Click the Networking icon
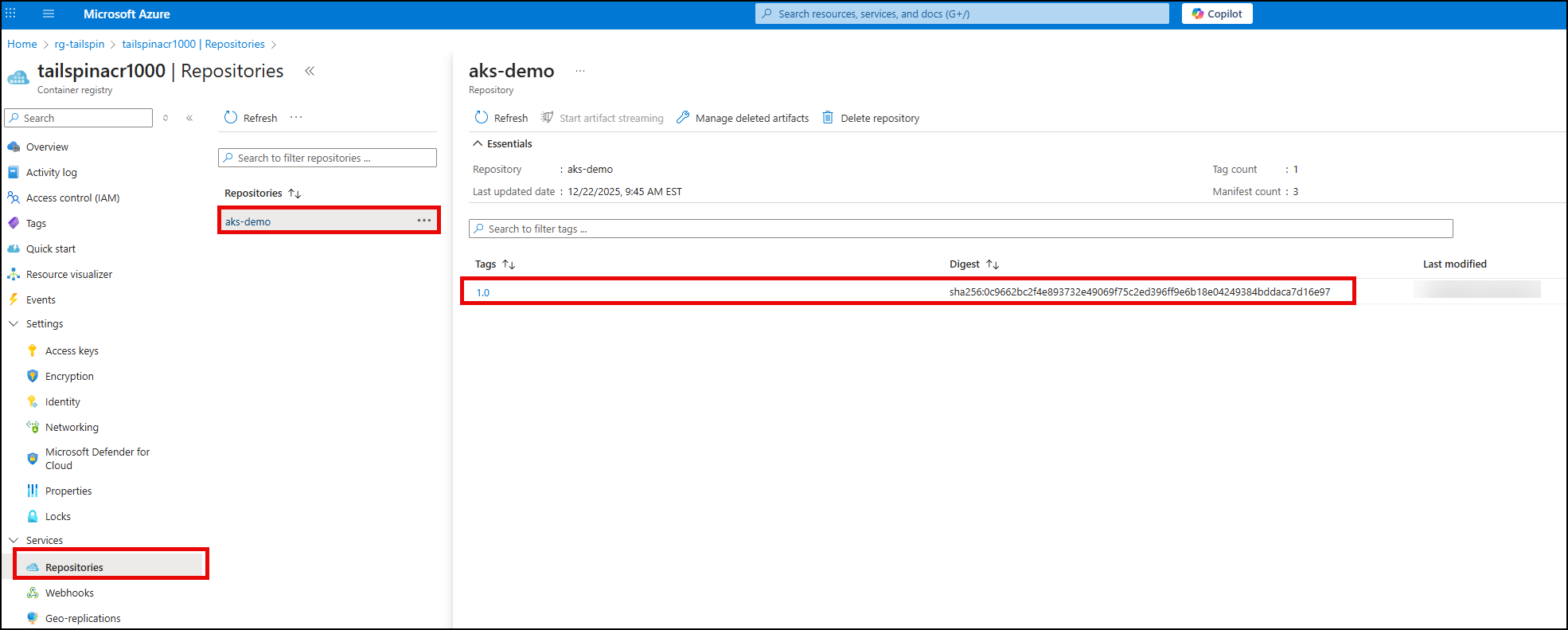 pyautogui.click(x=33, y=427)
